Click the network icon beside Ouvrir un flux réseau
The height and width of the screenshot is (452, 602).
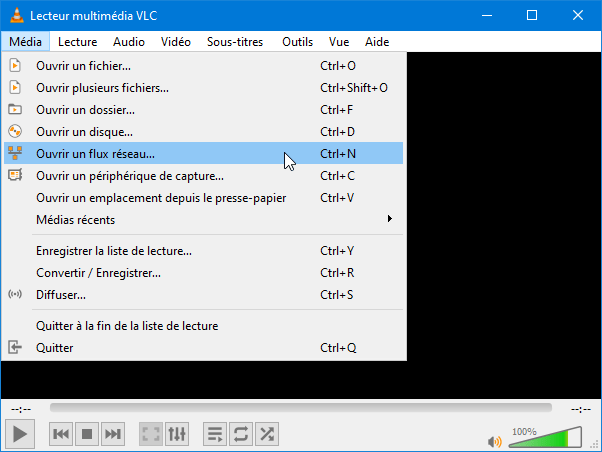pos(15,153)
